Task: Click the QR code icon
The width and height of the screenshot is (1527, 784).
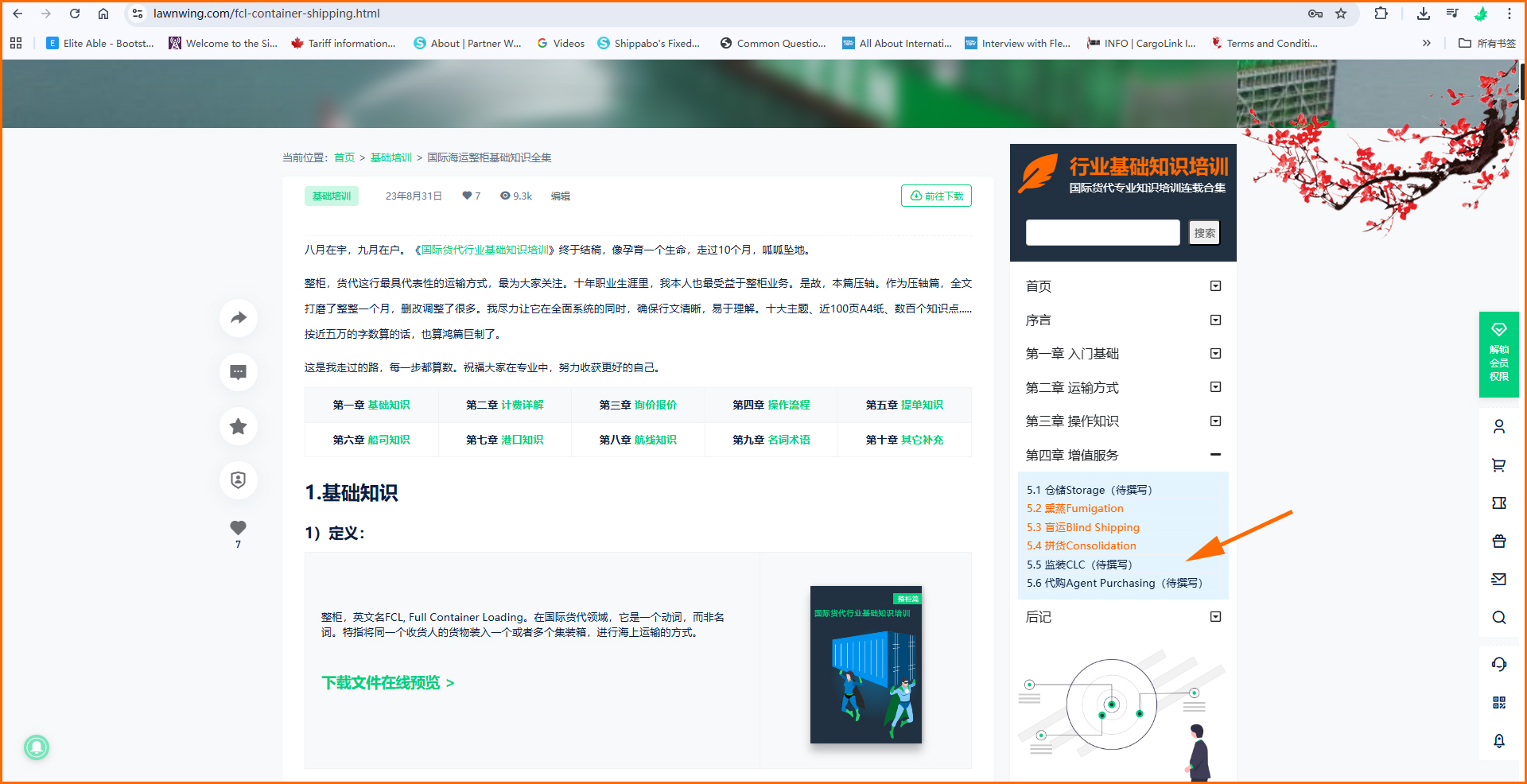Action: (1499, 702)
